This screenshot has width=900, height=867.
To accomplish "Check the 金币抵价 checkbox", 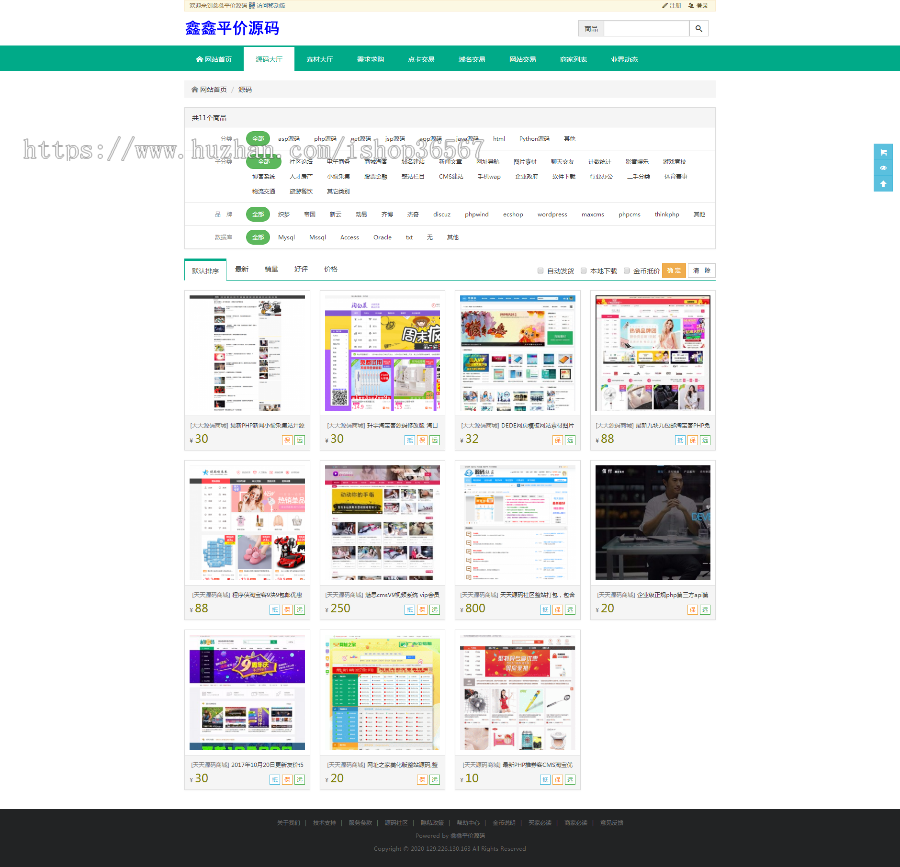I will [x=627, y=270].
